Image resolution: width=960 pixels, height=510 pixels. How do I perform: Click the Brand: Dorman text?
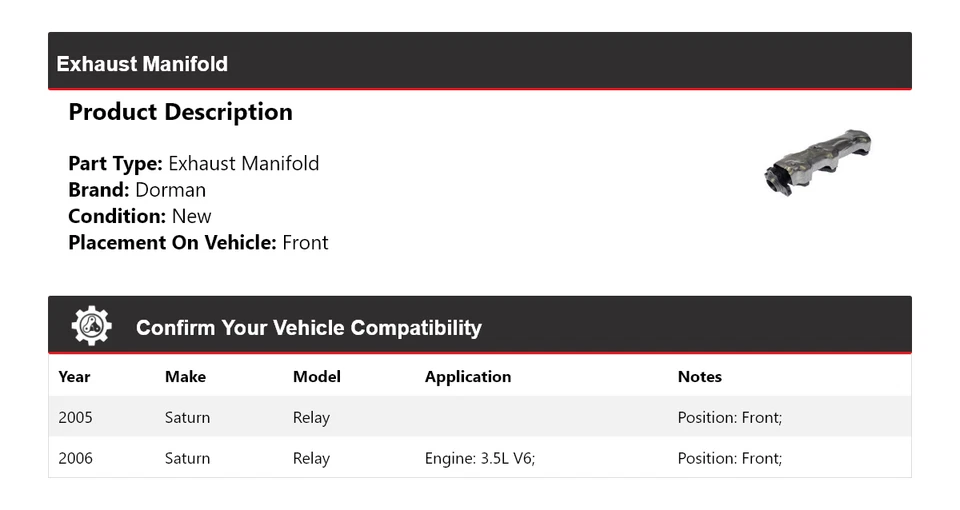point(137,190)
